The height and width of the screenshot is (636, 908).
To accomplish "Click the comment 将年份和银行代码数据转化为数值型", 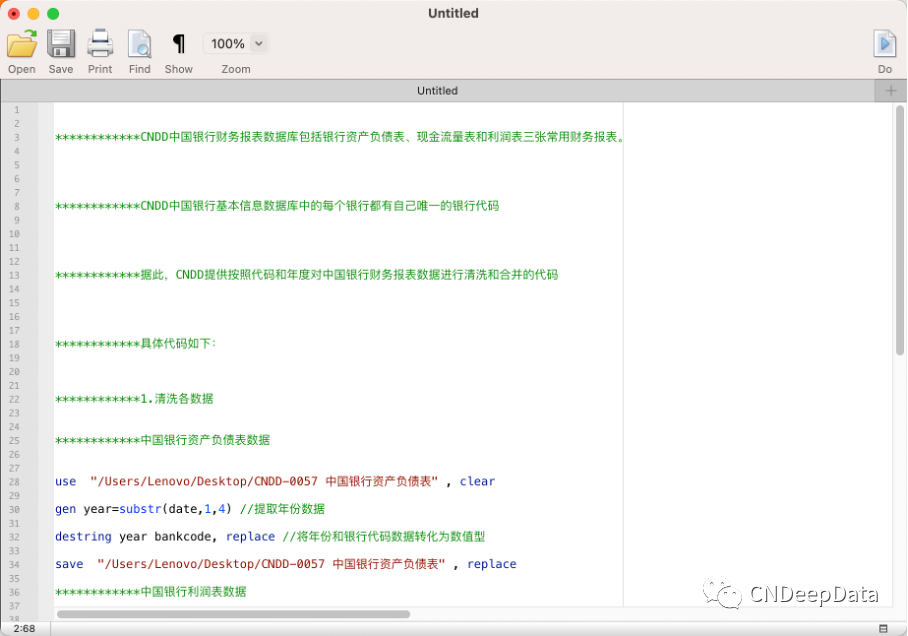I will (383, 537).
